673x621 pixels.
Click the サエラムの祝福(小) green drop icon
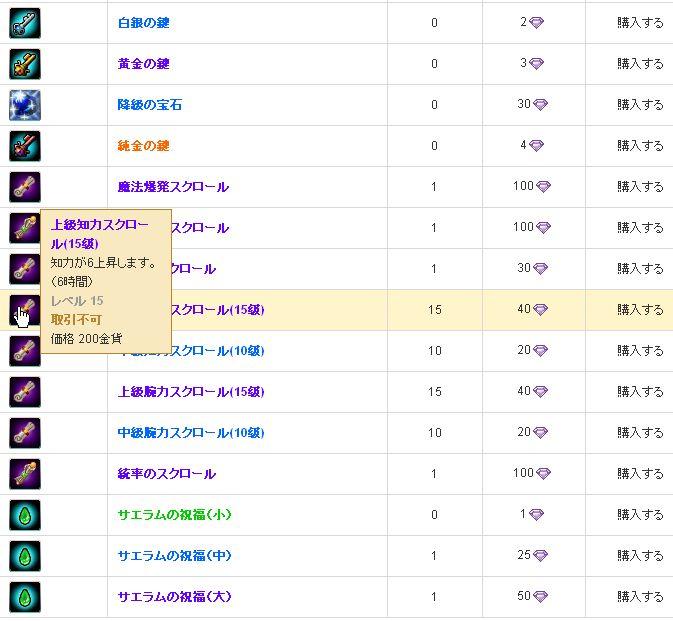click(x=25, y=515)
